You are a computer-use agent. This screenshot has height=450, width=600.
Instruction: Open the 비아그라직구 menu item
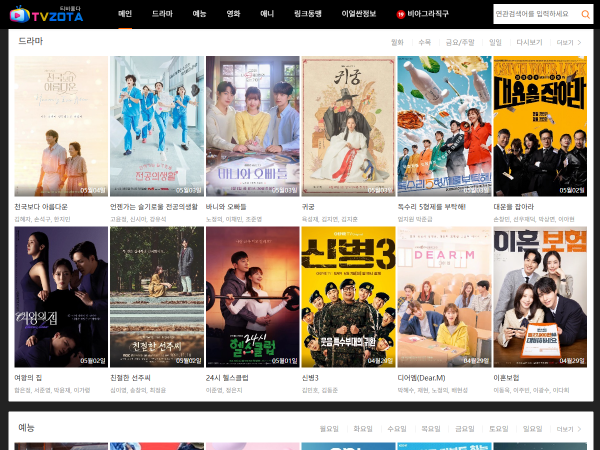[428, 14]
